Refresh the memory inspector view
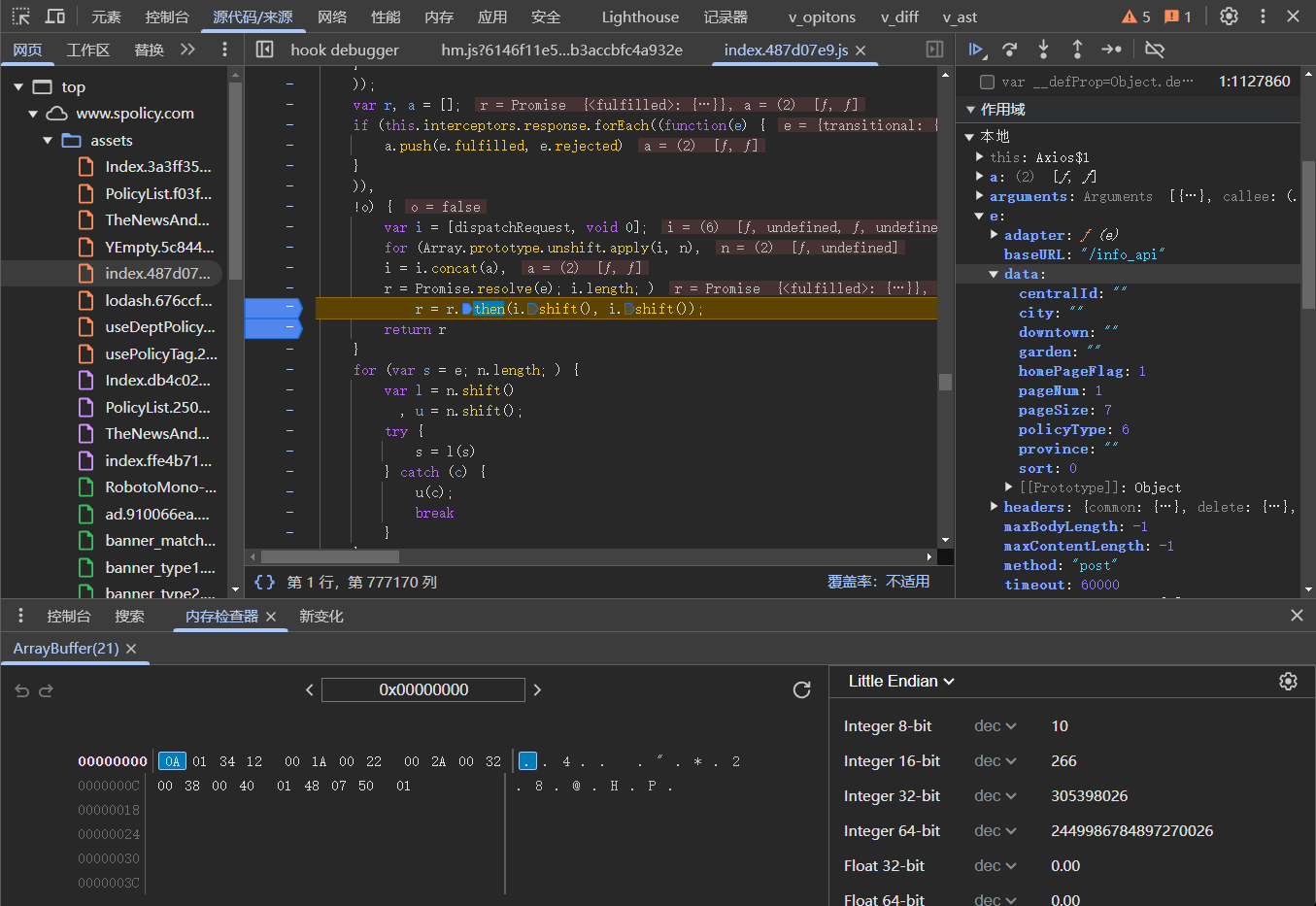The height and width of the screenshot is (906, 1316). pos(801,689)
